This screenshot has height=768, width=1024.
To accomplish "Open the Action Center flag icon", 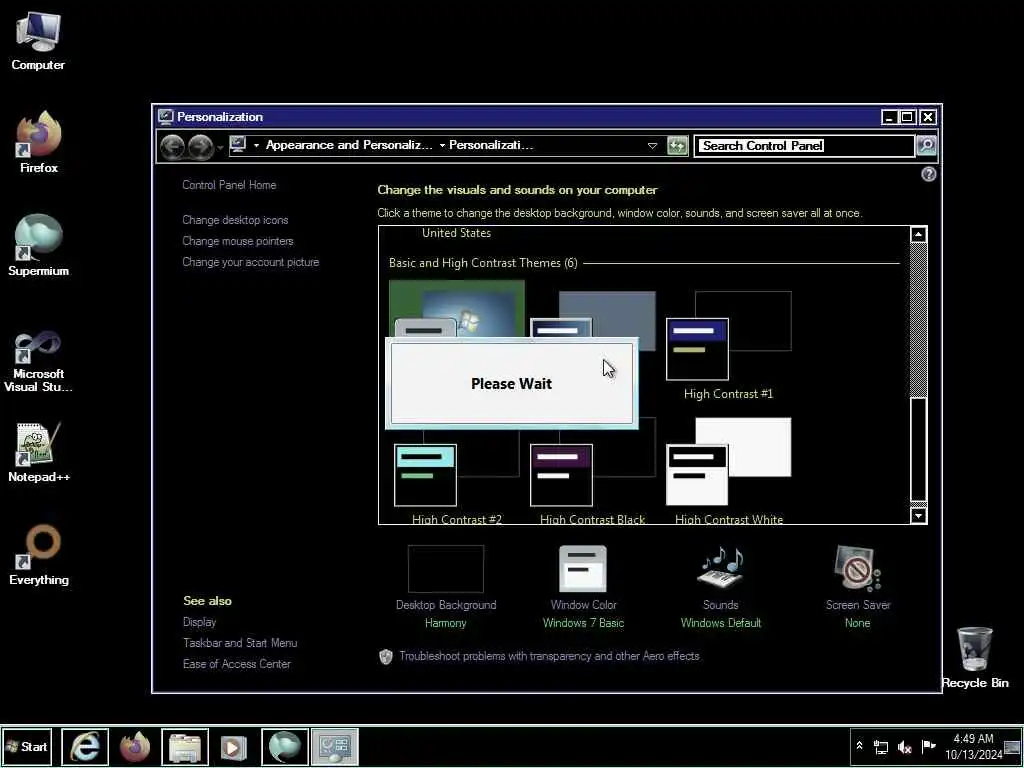I will [x=928, y=746].
